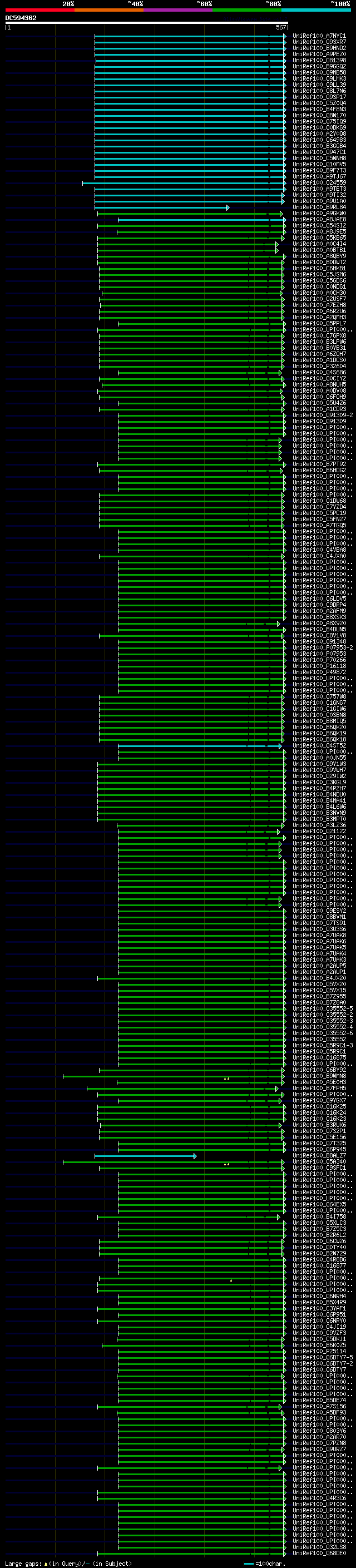This screenshot has width=356, height=1568.
Task: Select hit label UniRef100_Q2USF7
Action: (319, 299)
